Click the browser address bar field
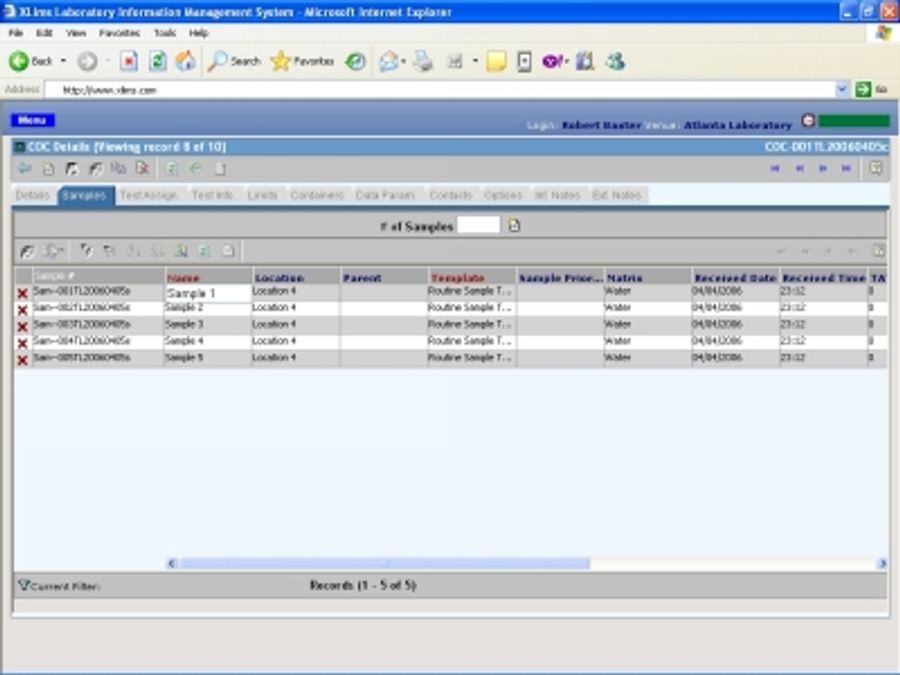Screen dimensions: 900x675 441,90
